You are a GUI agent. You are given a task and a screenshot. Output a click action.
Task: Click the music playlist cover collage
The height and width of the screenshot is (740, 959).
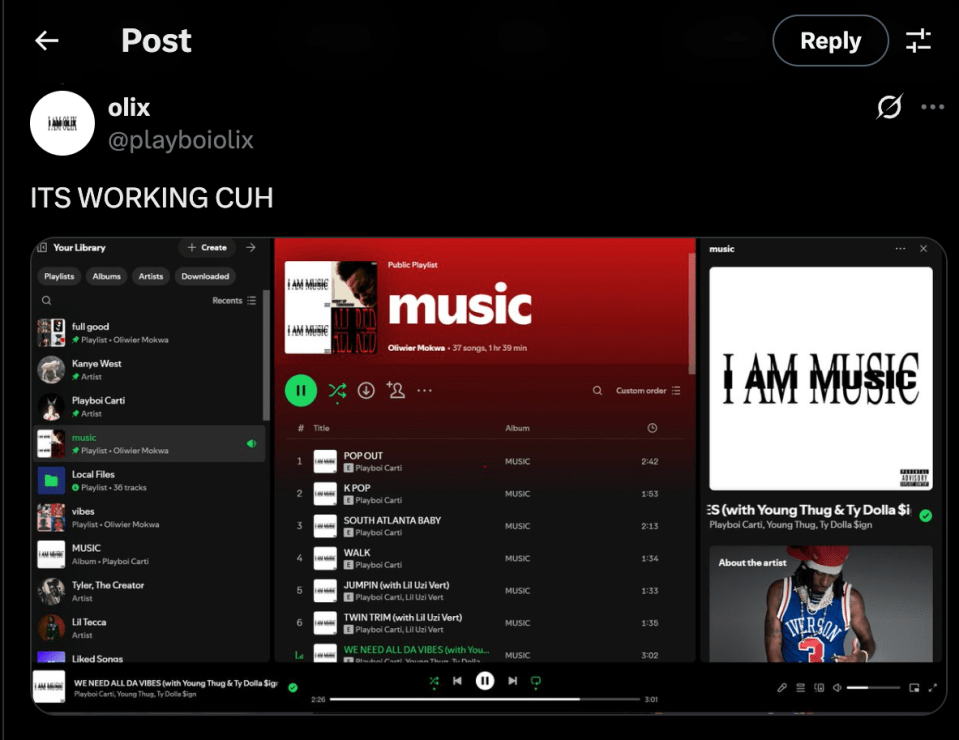click(x=331, y=307)
